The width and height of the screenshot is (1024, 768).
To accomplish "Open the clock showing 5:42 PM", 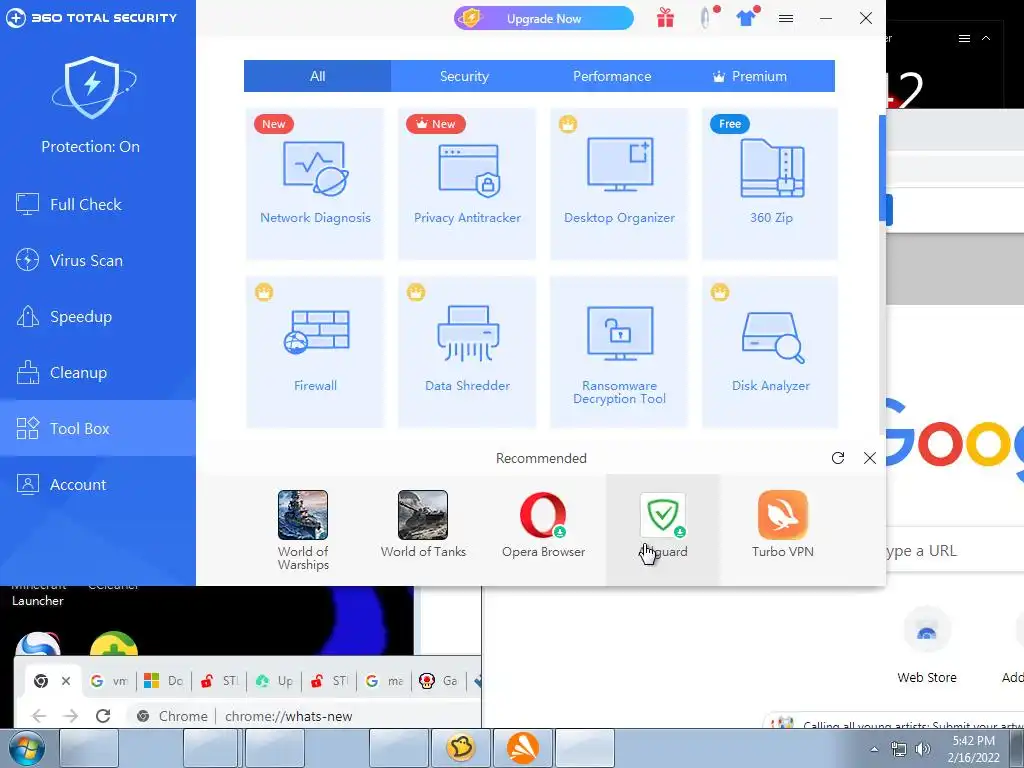I will point(973,749).
